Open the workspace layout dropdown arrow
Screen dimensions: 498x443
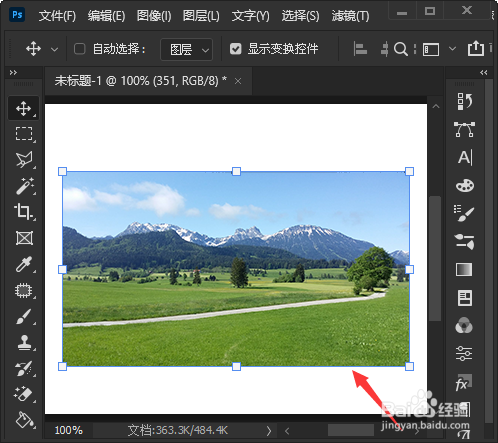(x=452, y=49)
